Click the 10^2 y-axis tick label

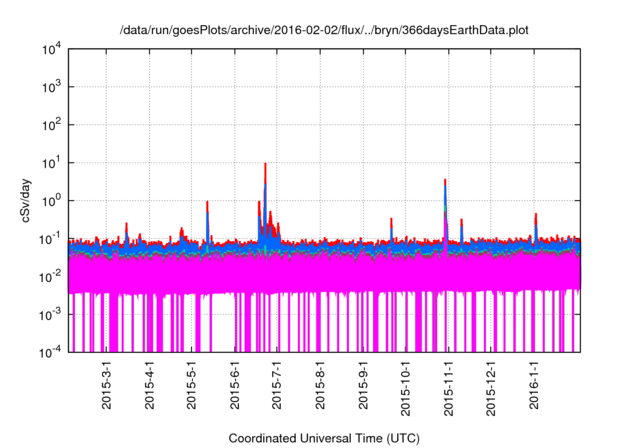click(x=52, y=125)
